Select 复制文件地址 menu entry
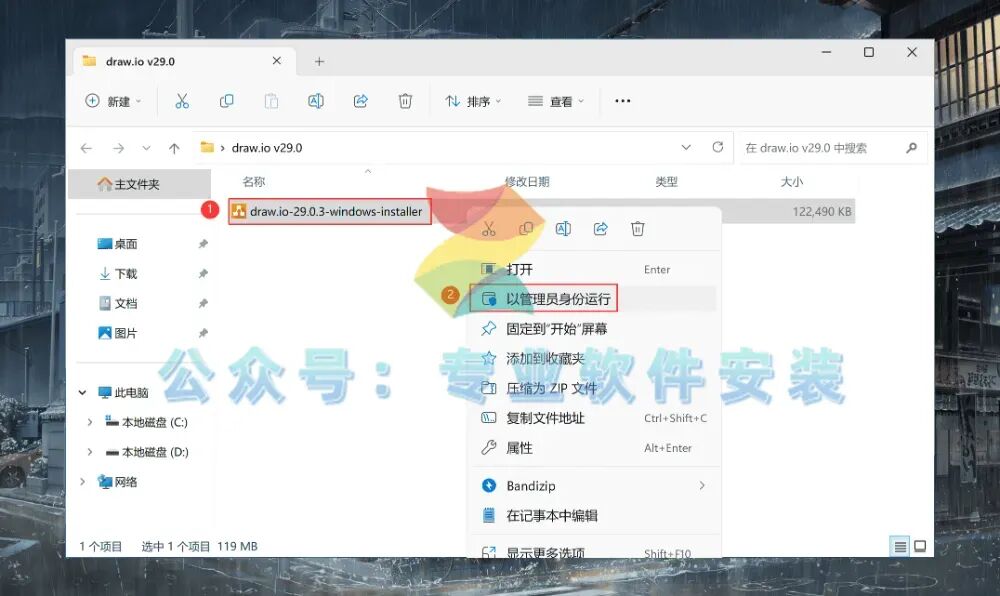1000x596 pixels. pos(596,418)
